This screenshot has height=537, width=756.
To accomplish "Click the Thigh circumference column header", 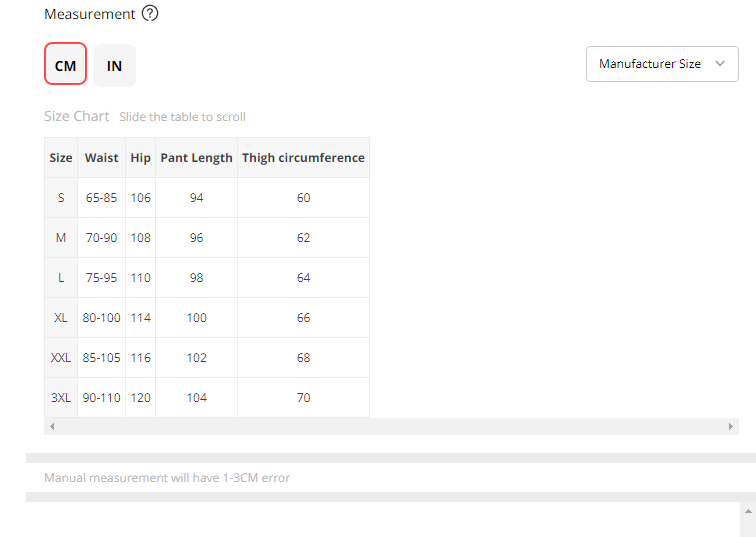I will coord(303,158).
